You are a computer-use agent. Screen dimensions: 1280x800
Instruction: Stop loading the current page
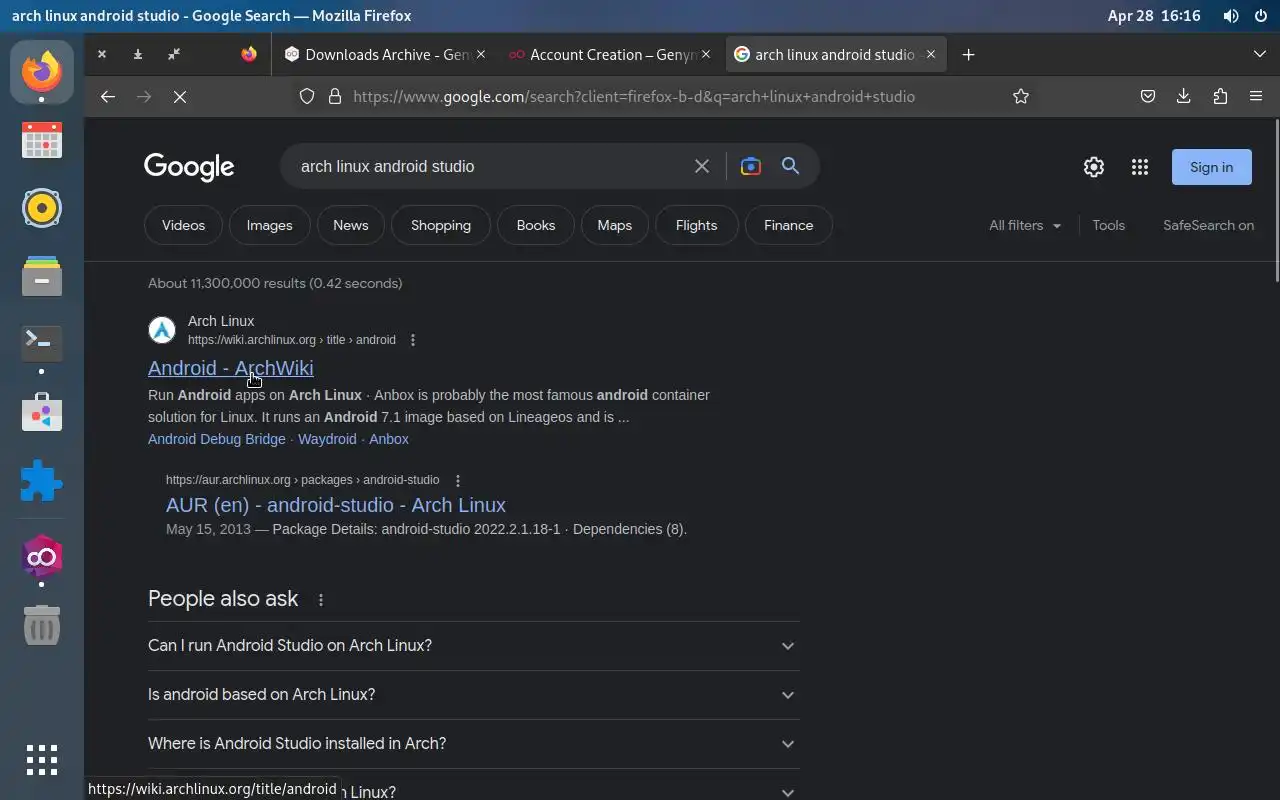pos(180,96)
